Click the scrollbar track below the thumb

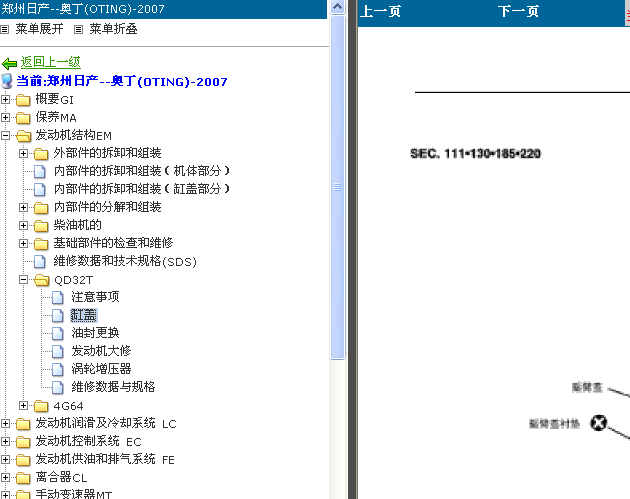338,429
